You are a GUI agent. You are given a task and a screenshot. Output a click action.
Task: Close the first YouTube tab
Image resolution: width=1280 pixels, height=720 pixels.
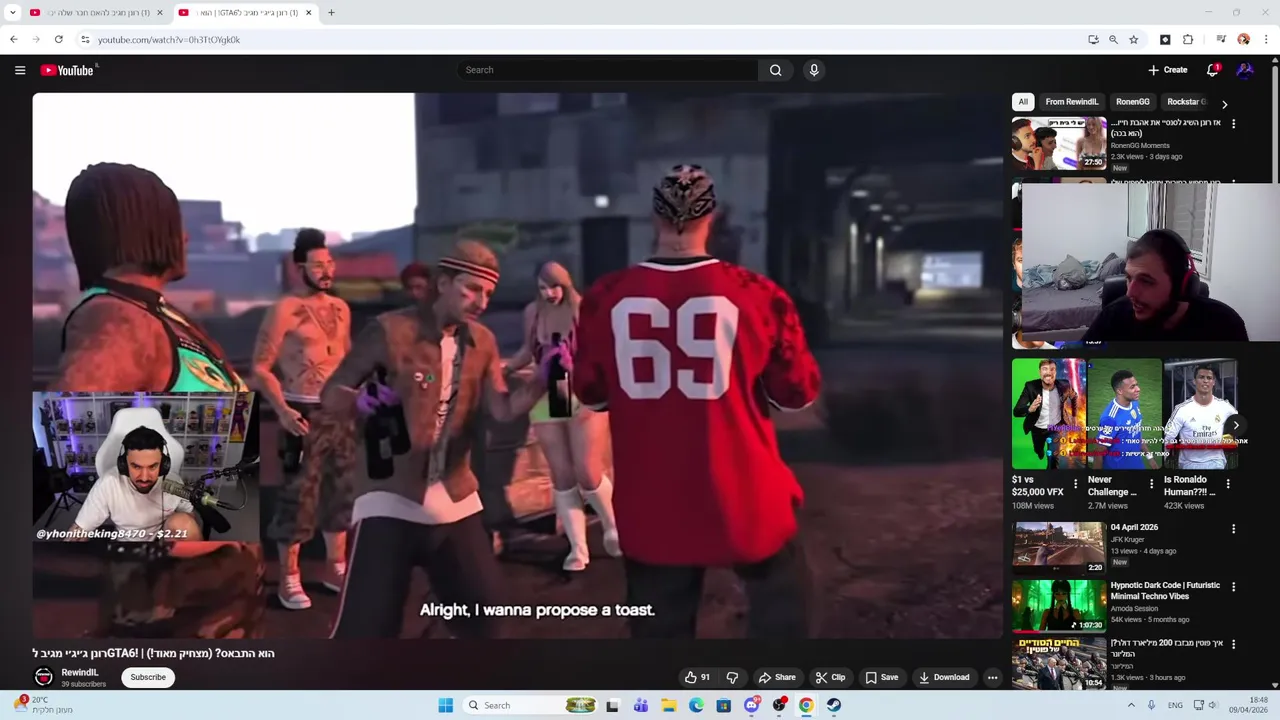[x=160, y=13]
